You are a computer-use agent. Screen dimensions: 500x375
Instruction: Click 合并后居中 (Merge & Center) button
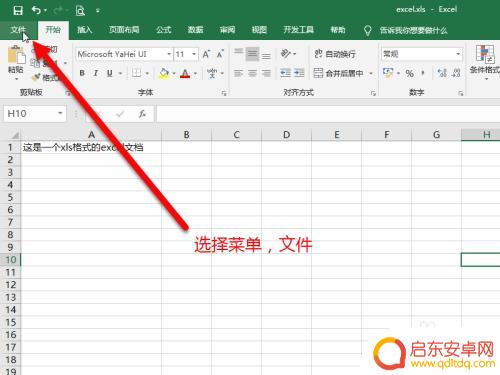coord(338,73)
